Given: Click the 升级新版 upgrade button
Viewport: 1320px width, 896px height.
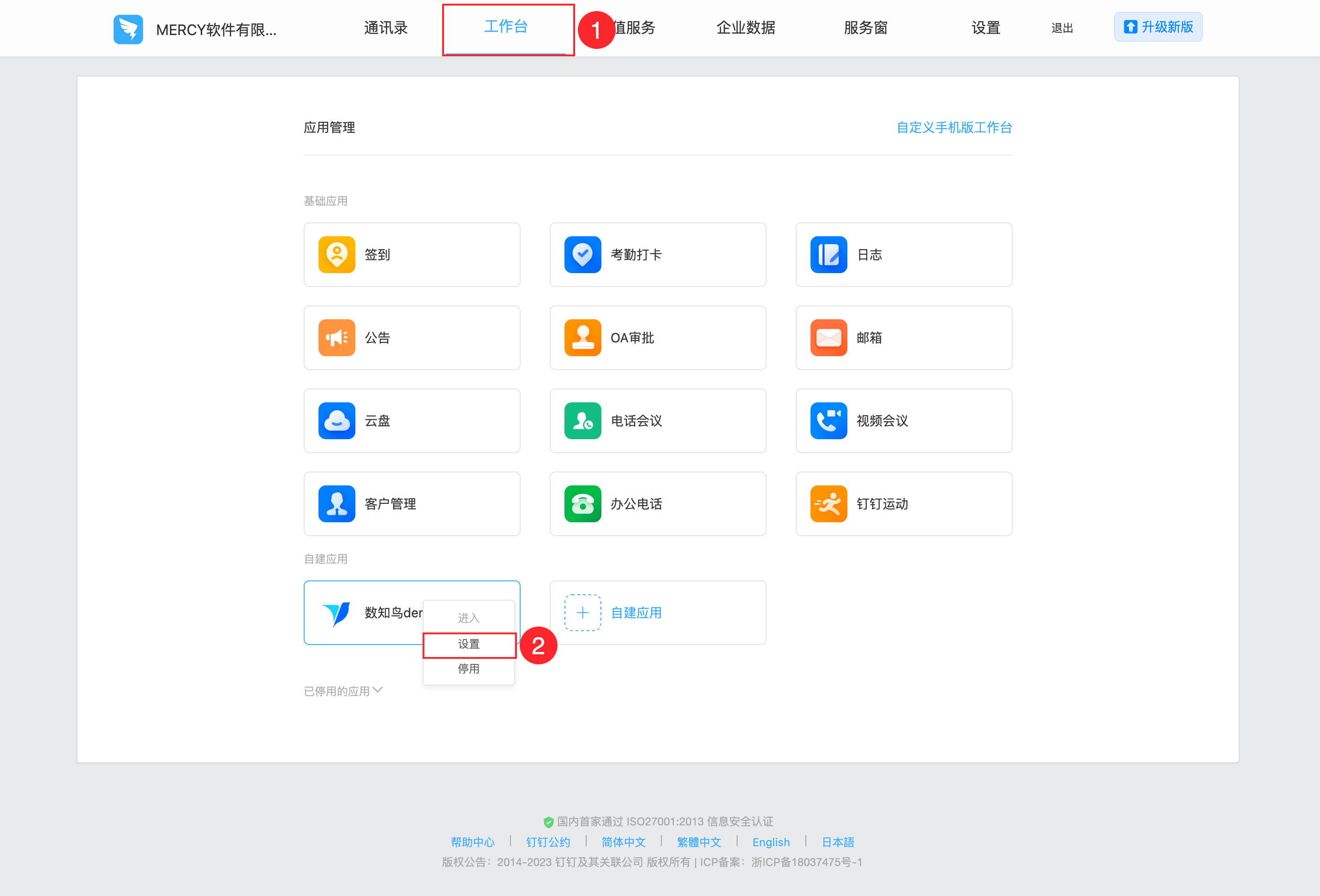Looking at the screenshot, I should click(x=1158, y=27).
